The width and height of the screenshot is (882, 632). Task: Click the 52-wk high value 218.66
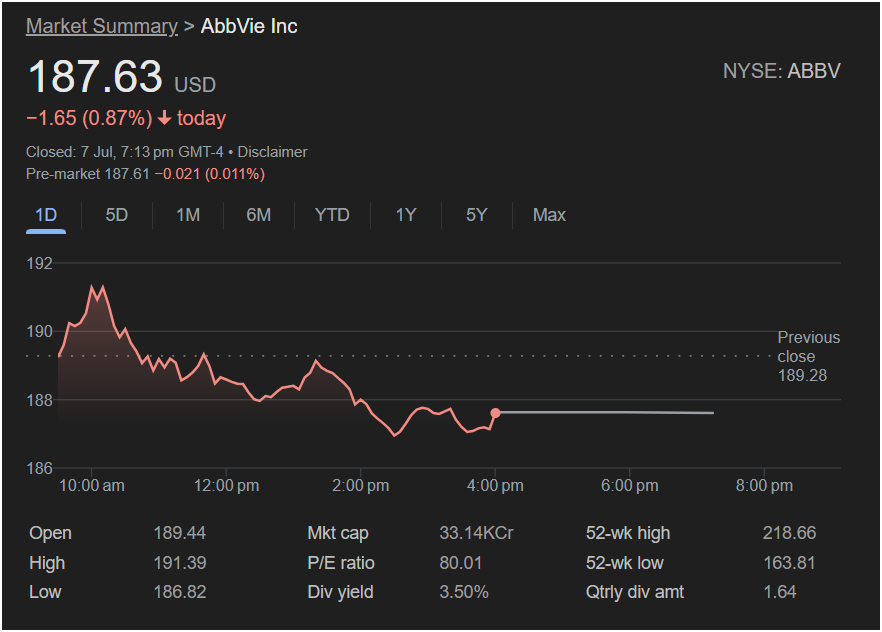pos(789,532)
